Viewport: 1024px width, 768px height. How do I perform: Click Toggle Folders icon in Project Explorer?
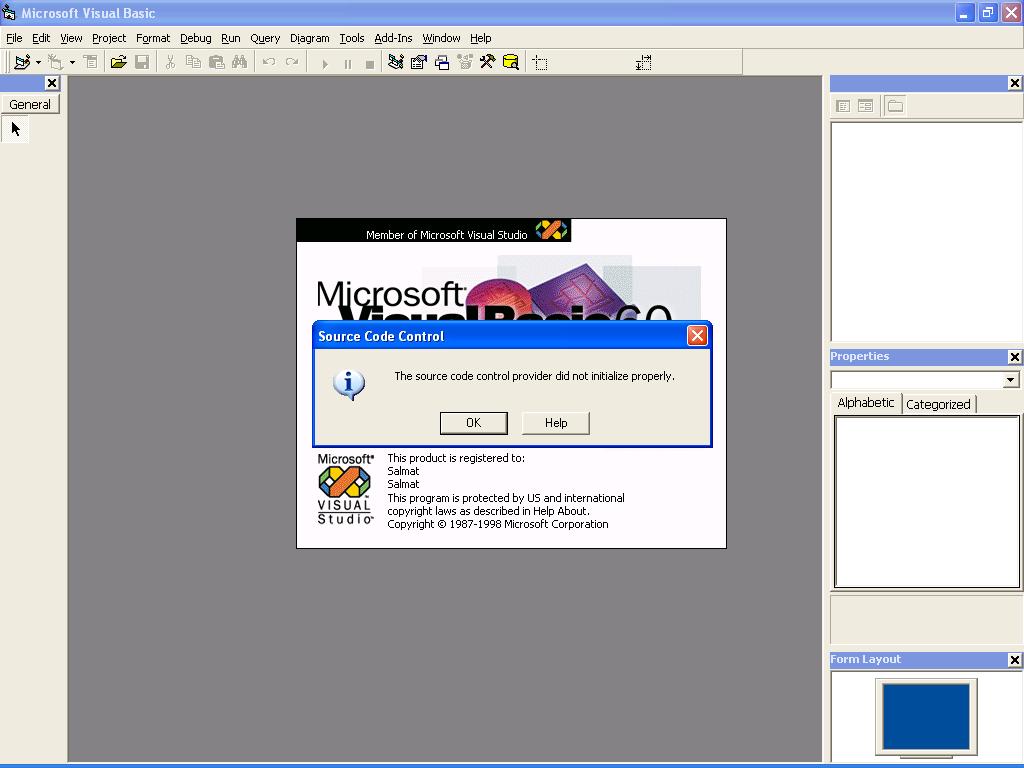pos(895,106)
